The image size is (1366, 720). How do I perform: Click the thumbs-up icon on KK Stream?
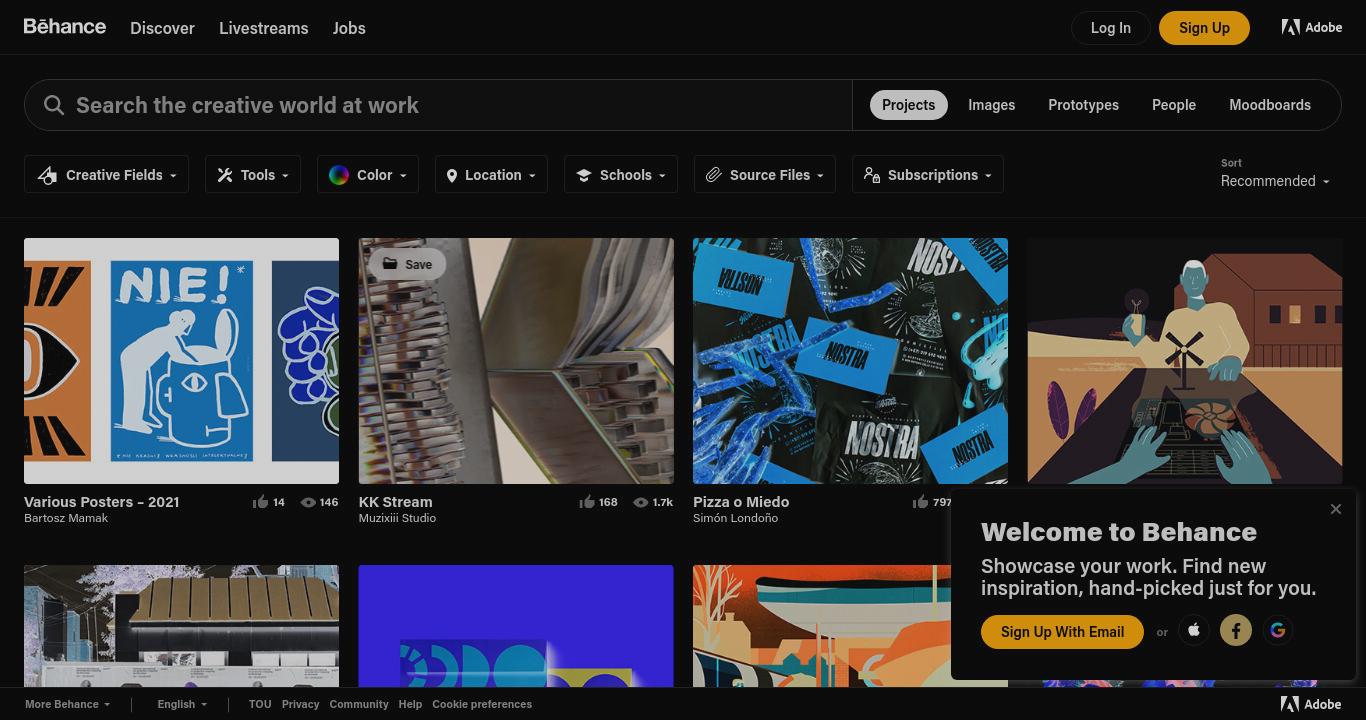point(587,502)
